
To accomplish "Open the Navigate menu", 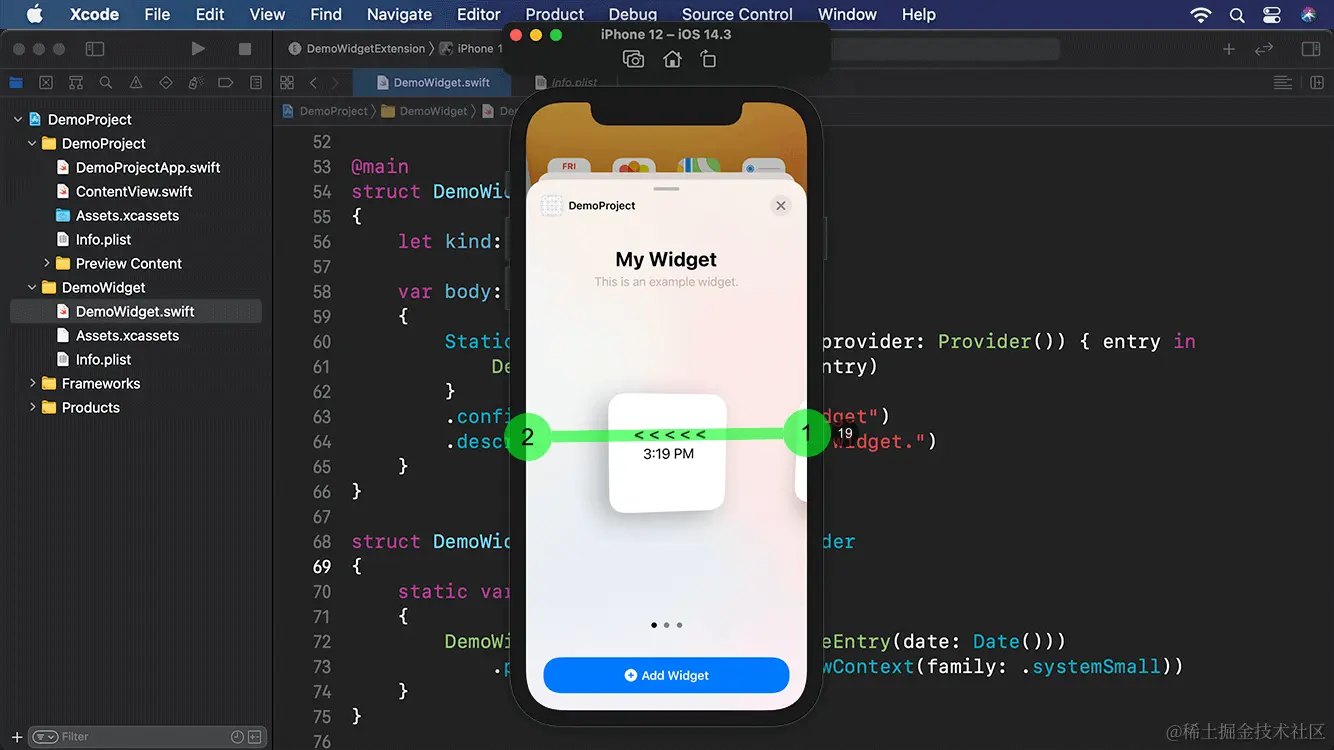I will coord(399,14).
